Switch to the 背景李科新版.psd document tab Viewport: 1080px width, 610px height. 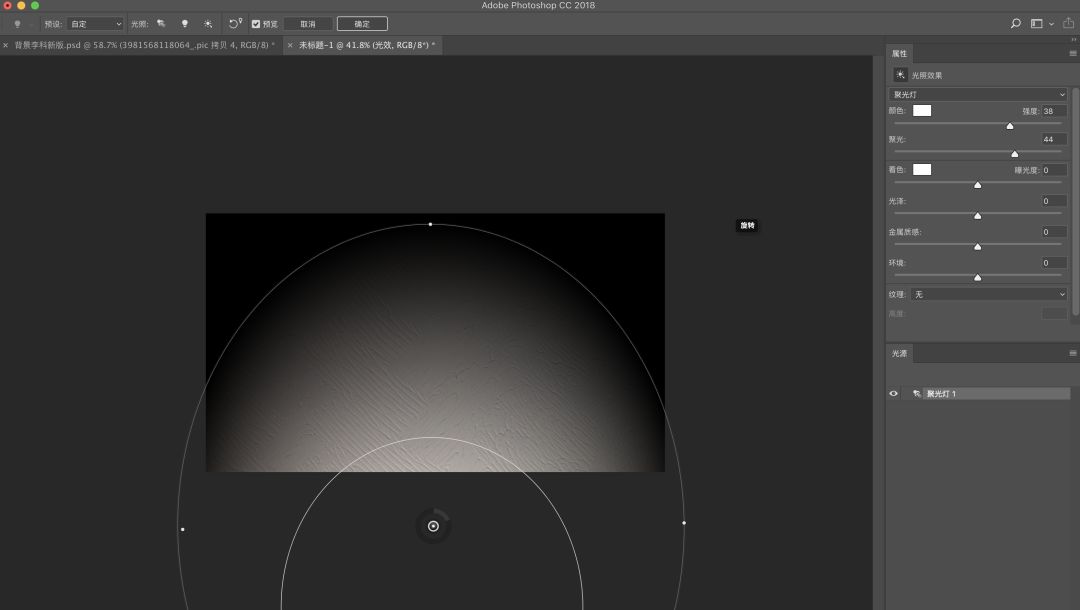coord(144,45)
